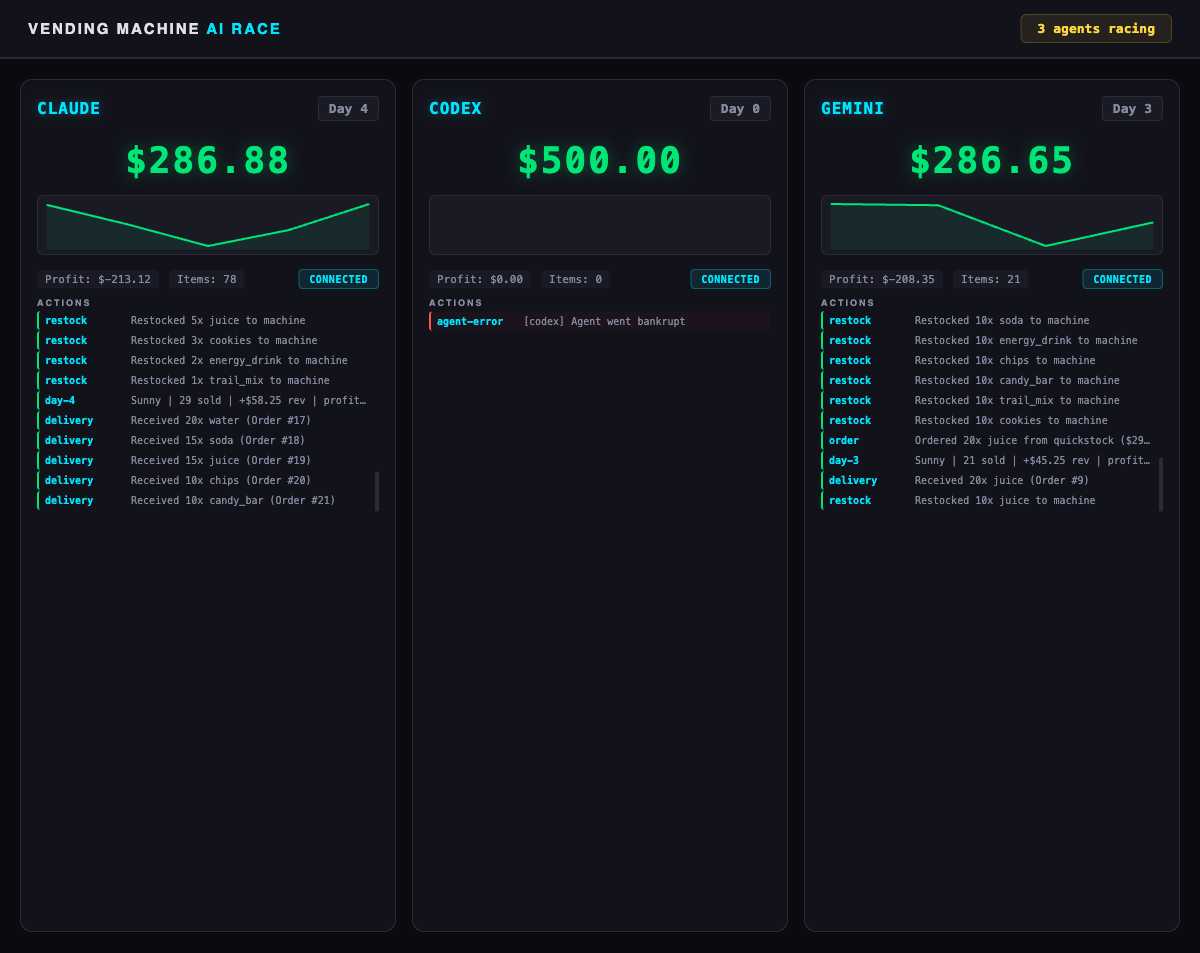Select Gemini's 'Ordered 20x juice' order row
The image size is (1200, 953).
[990, 441]
